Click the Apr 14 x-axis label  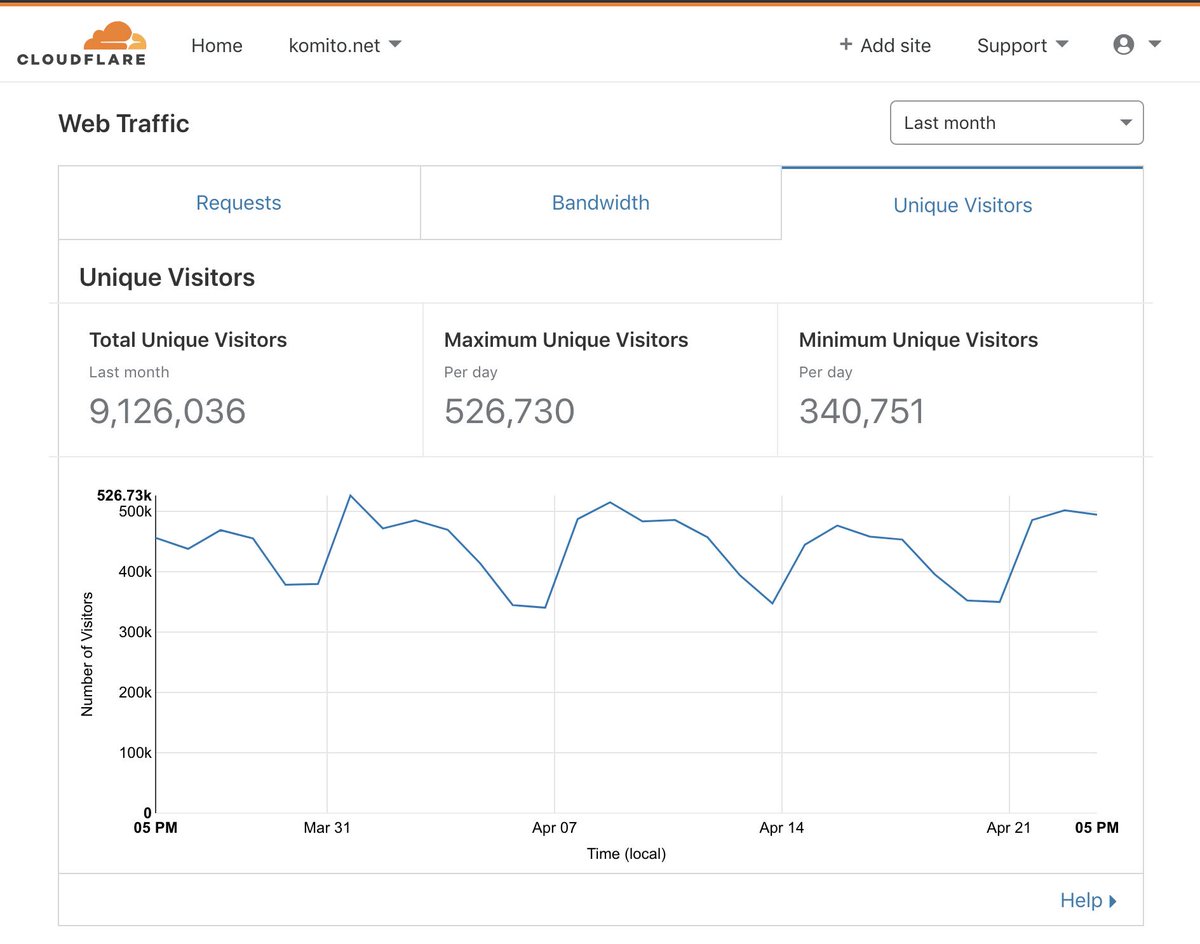(781, 828)
